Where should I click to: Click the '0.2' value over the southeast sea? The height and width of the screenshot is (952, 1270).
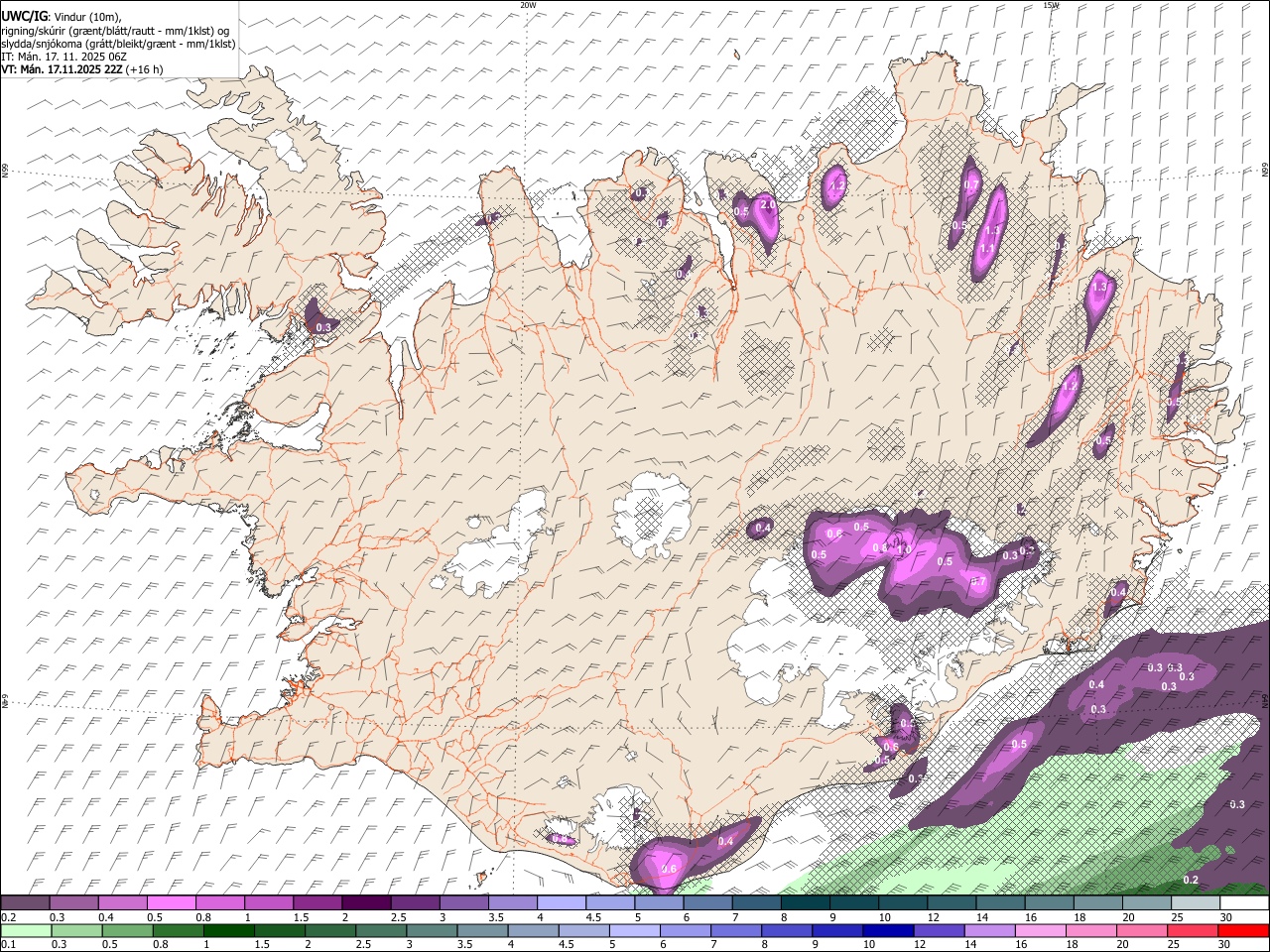[x=1191, y=880]
